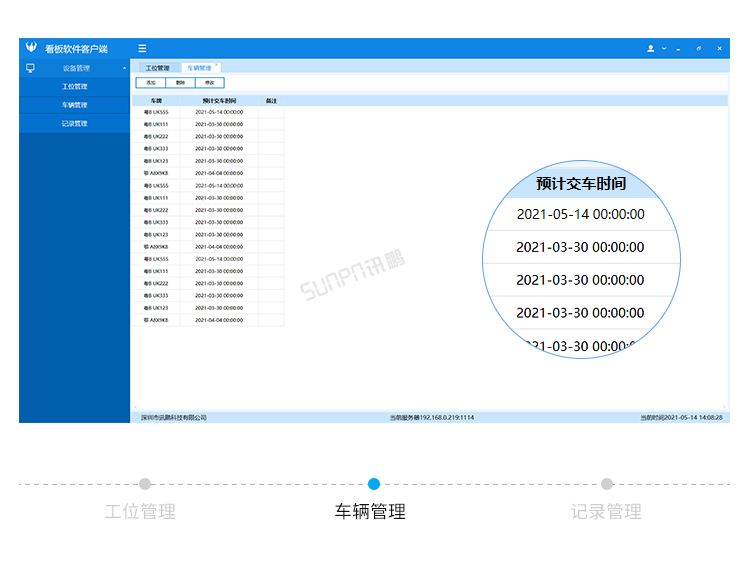Click the blue 车辆管理 step dot

(374, 484)
